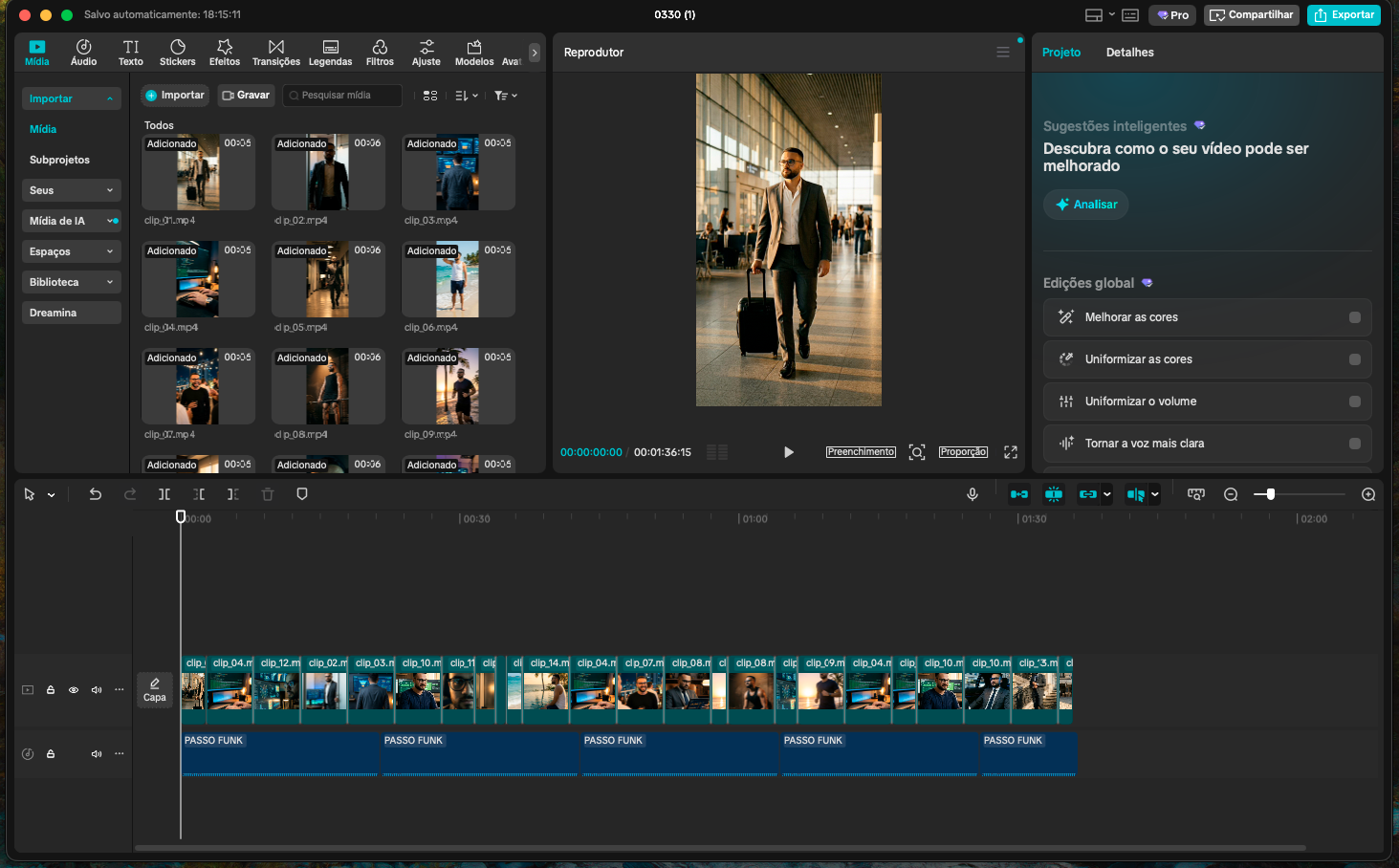Expand the Espaços dropdown in the sidebar
Screen dimensions: 1399x868
pyautogui.click(x=71, y=250)
